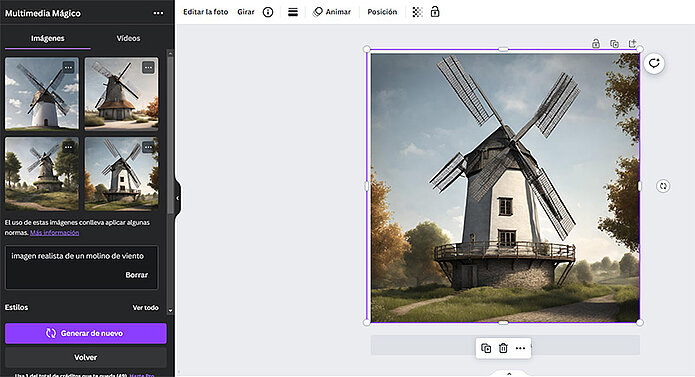
Task: Open the Más información link
Action: (55, 233)
